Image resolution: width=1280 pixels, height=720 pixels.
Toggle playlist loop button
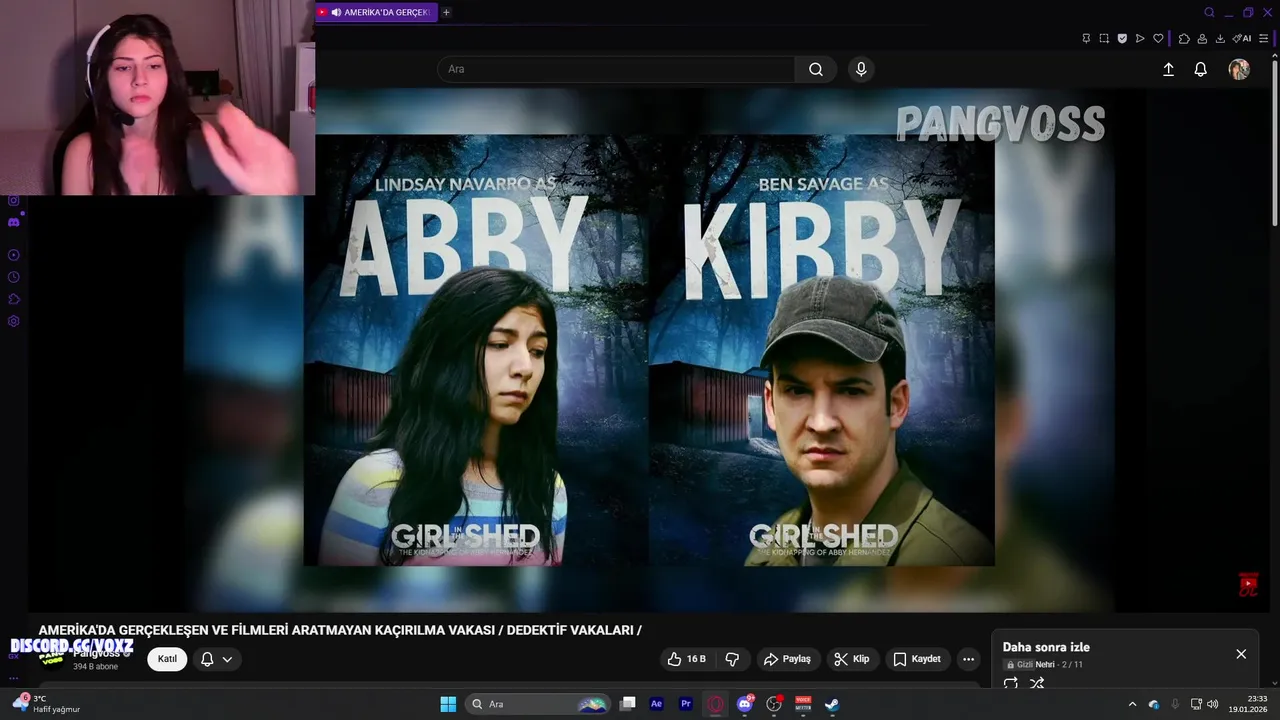1011,684
